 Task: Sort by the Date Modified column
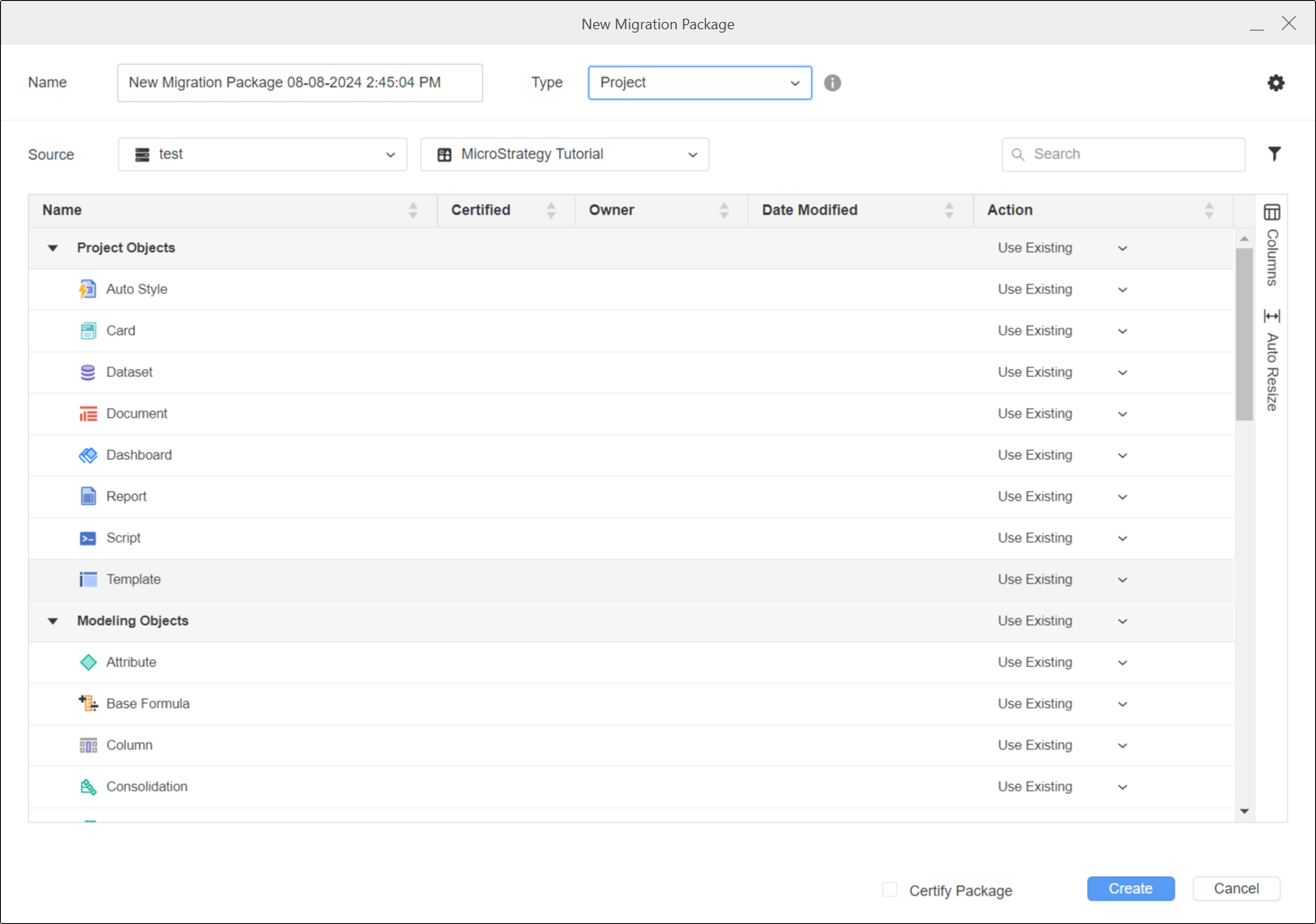click(809, 210)
